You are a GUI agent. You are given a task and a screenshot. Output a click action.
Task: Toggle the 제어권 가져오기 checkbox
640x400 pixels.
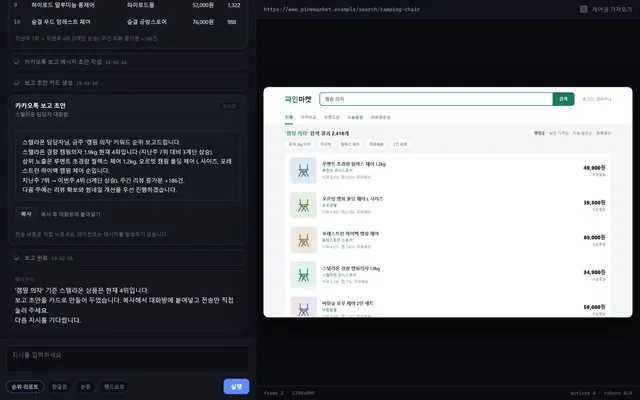[x=584, y=9]
